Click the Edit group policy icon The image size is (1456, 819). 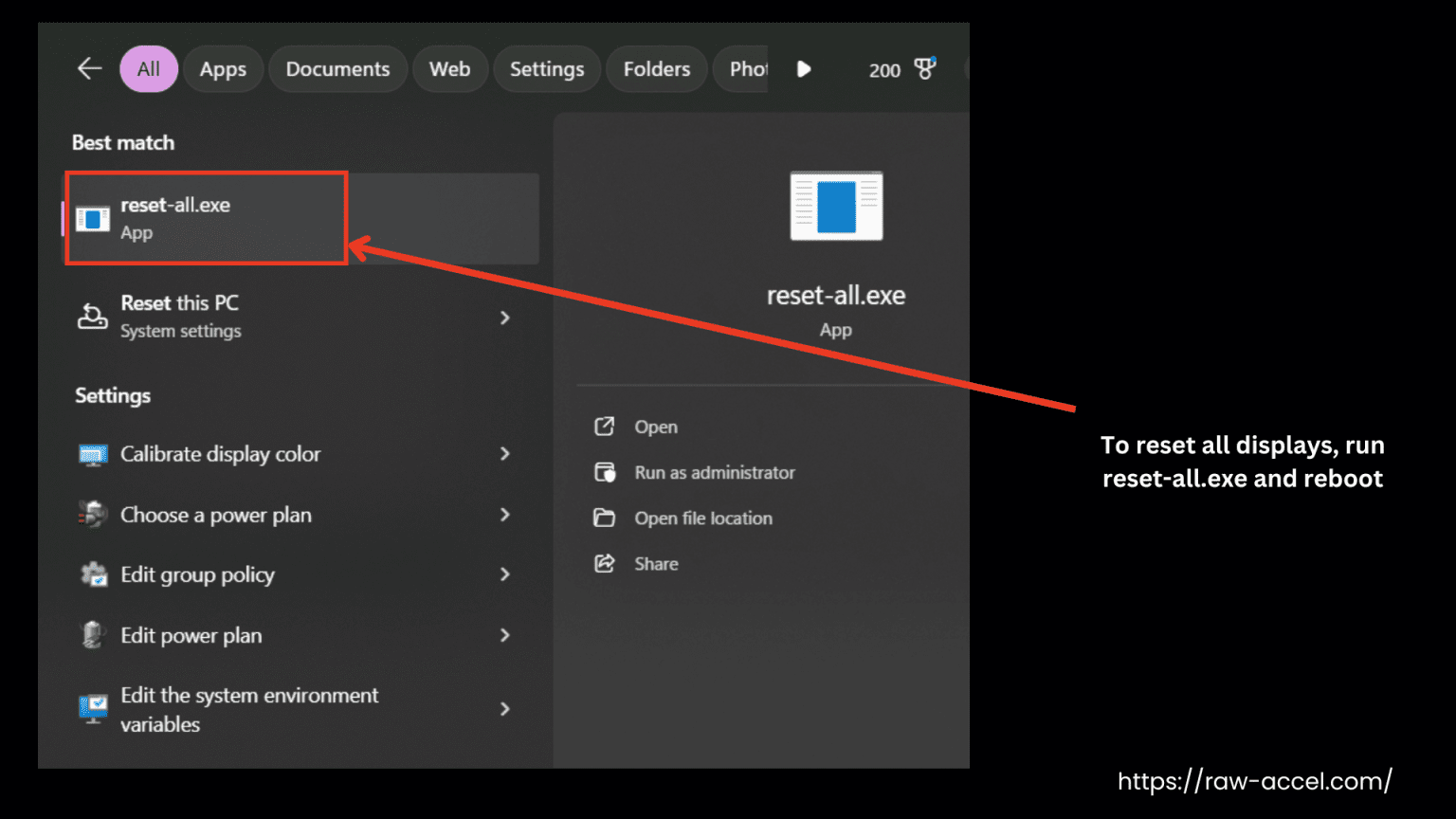pos(93,574)
